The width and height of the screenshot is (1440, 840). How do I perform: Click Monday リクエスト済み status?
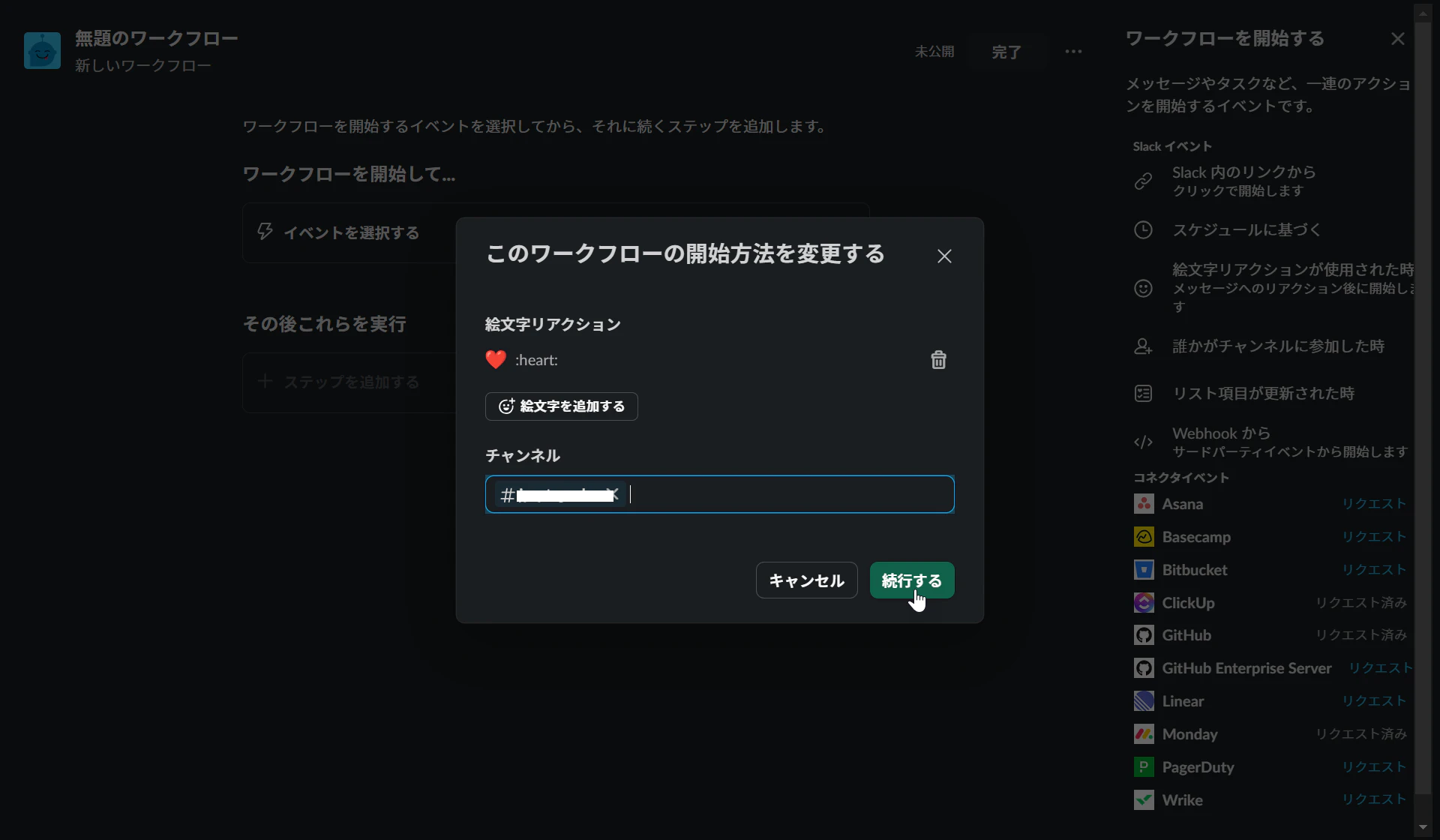click(x=1361, y=734)
